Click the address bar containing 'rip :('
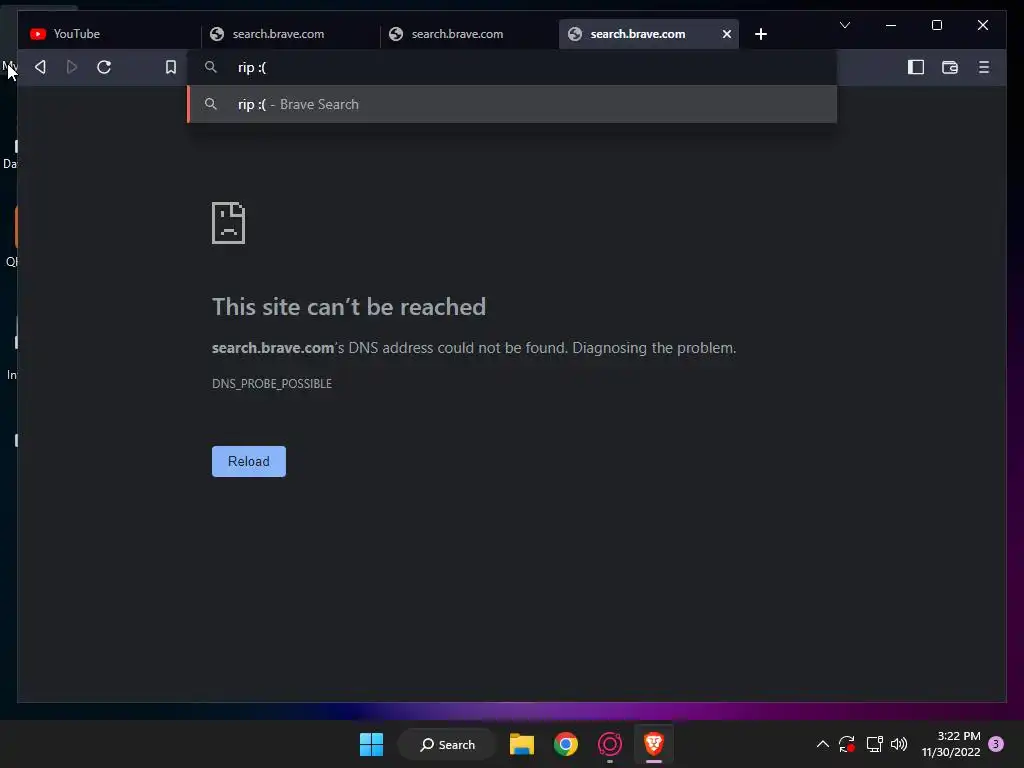This screenshot has width=1024, height=768. [512, 67]
